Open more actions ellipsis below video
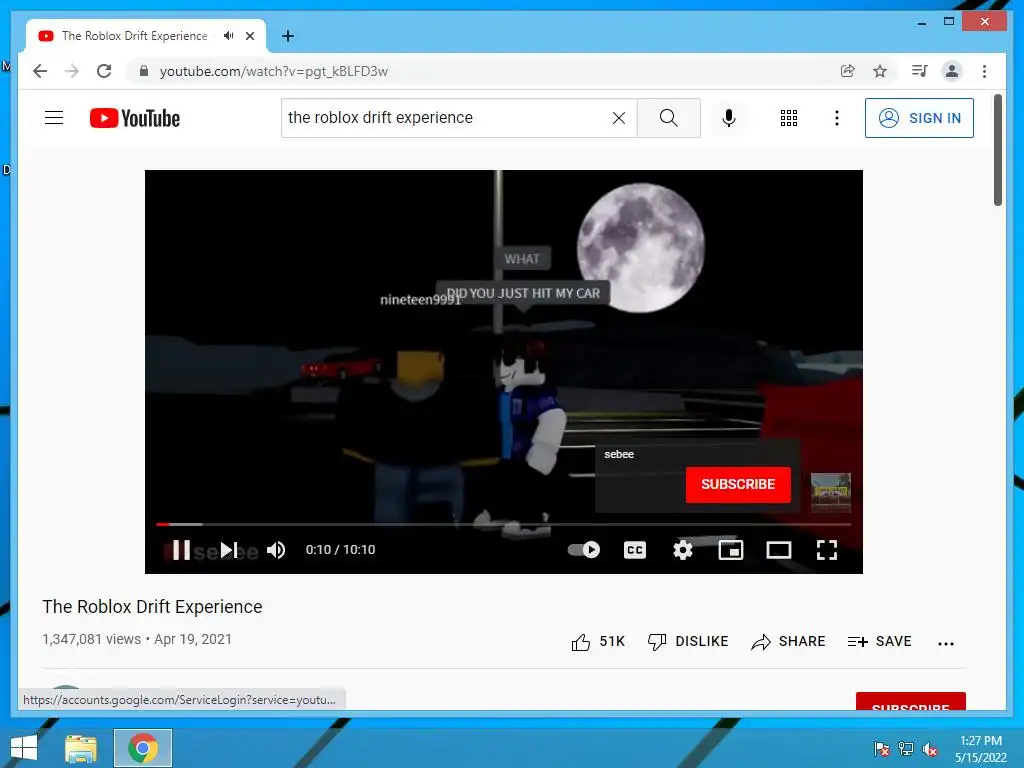This screenshot has width=1024, height=768. tap(946, 643)
